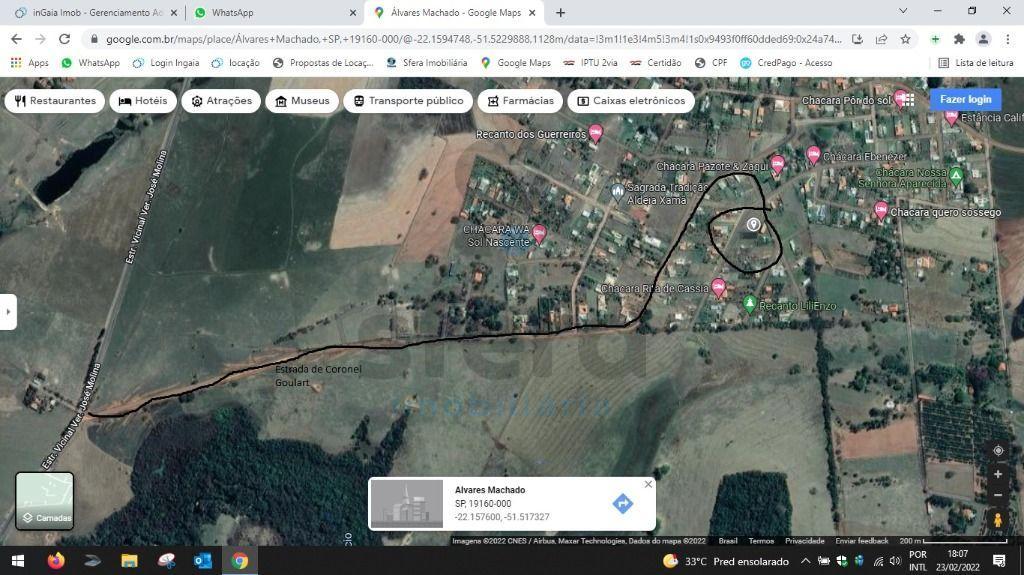Show hidden system tray icons

point(805,561)
